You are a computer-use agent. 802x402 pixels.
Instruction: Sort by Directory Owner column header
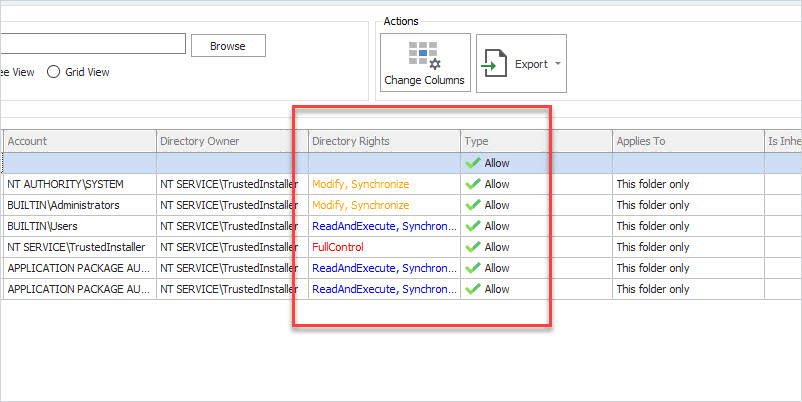click(x=232, y=141)
